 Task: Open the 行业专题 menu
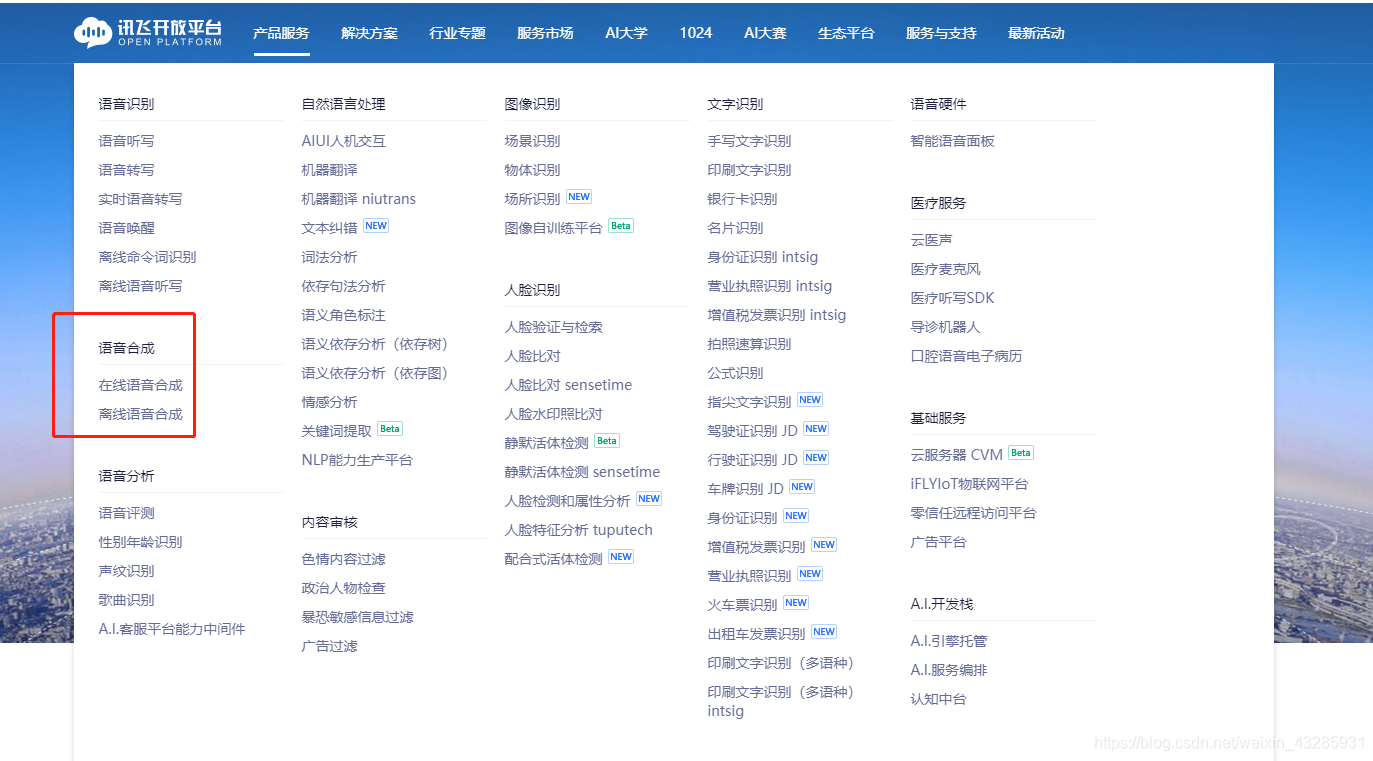point(457,33)
